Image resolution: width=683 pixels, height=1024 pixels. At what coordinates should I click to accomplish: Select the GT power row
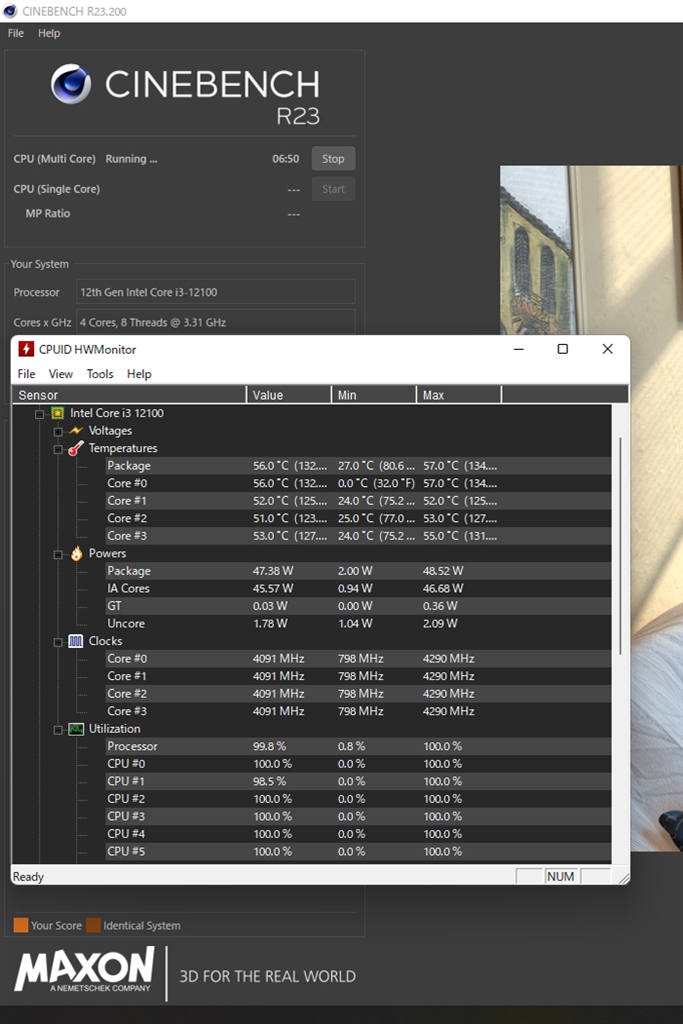click(358, 606)
